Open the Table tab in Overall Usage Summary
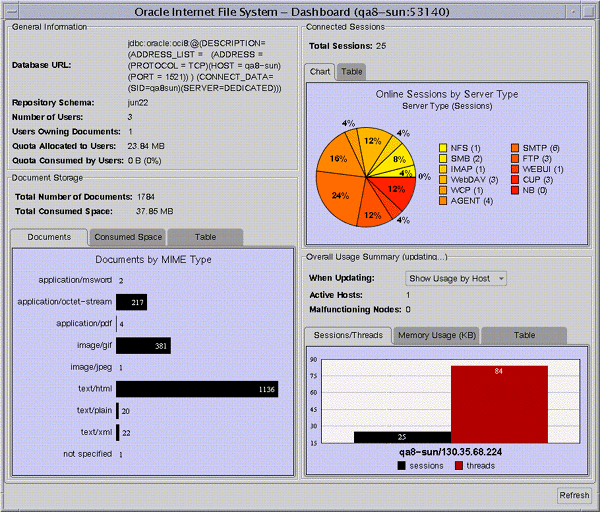Screen dimensions: 600x512 pyautogui.click(x=524, y=336)
